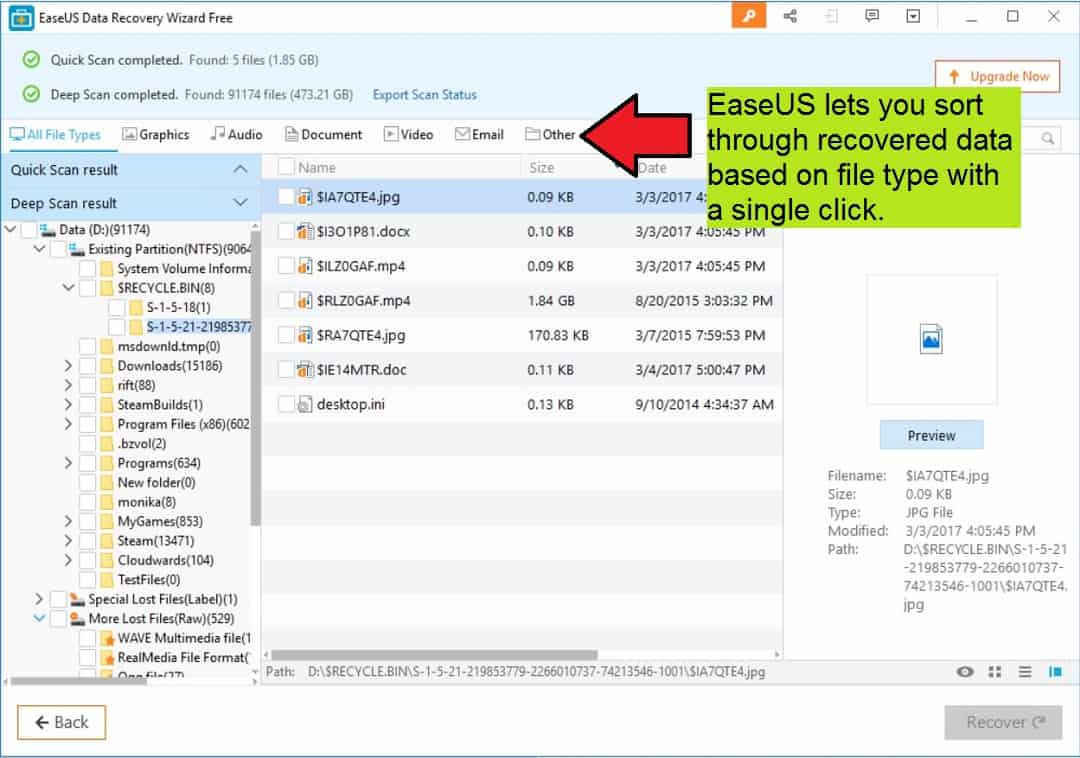Click the $ILZ0GAF.mp4 file icon
Viewport: 1080px width, 758px height.
click(304, 266)
